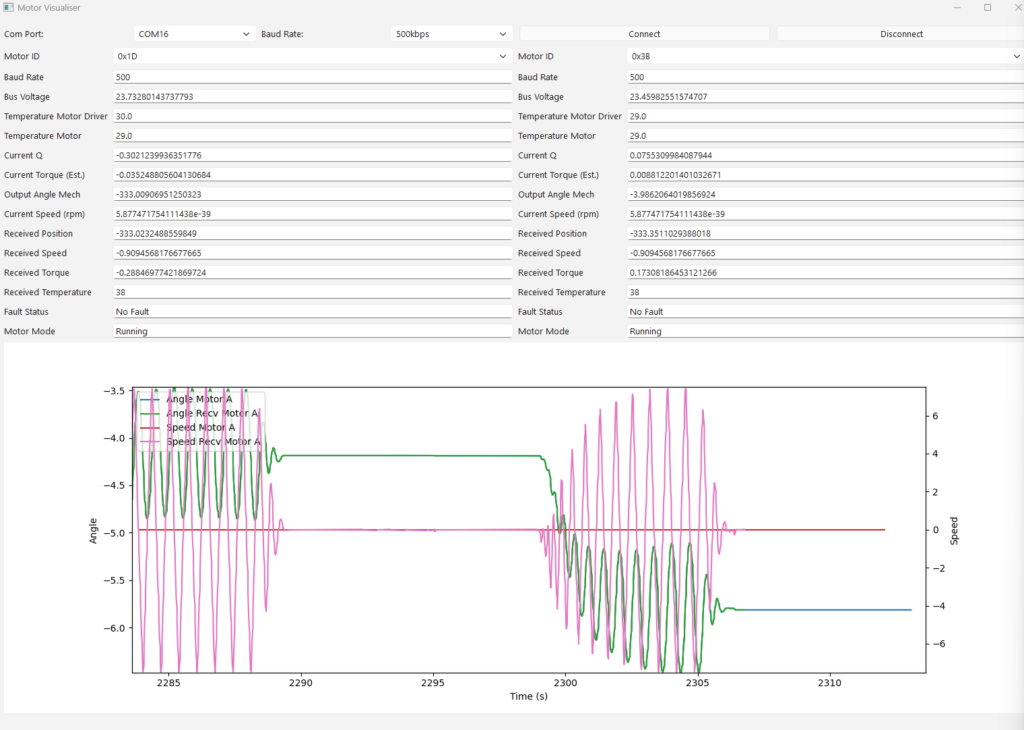Click the Angle Motor A legend entry
This screenshot has height=730, width=1024.
tap(199, 399)
